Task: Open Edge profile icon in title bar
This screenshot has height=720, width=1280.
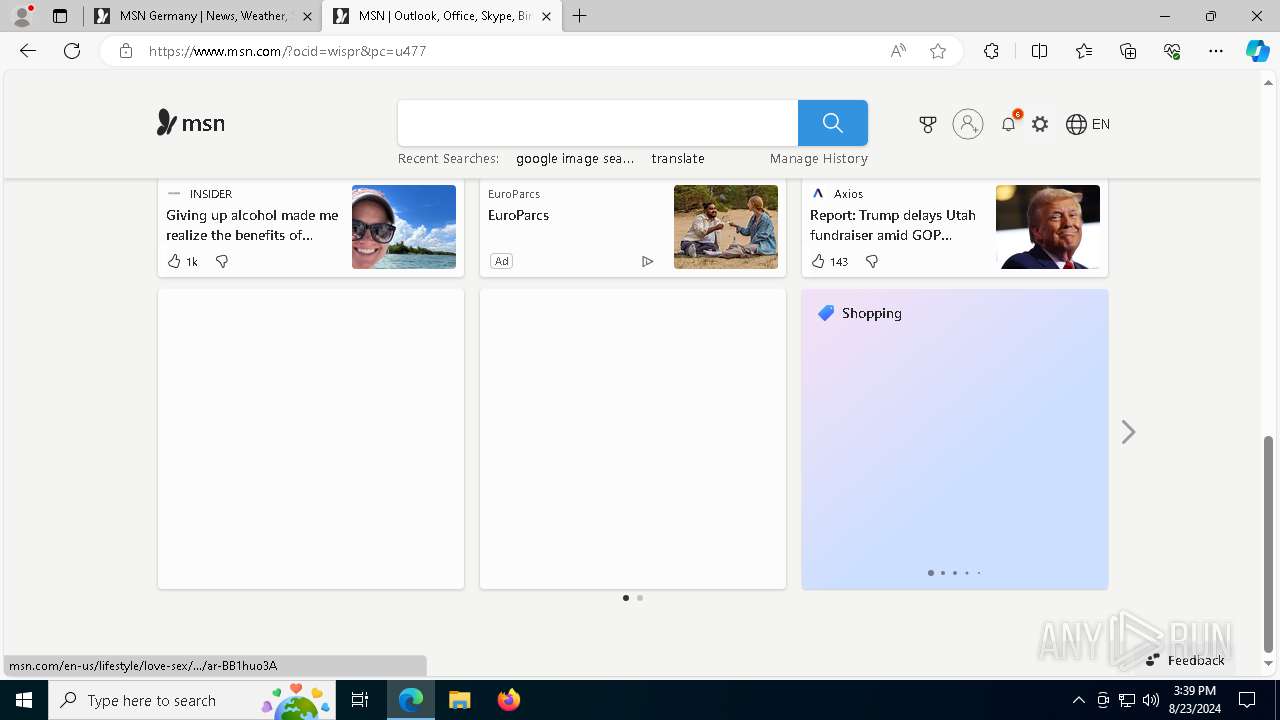Action: point(22,16)
